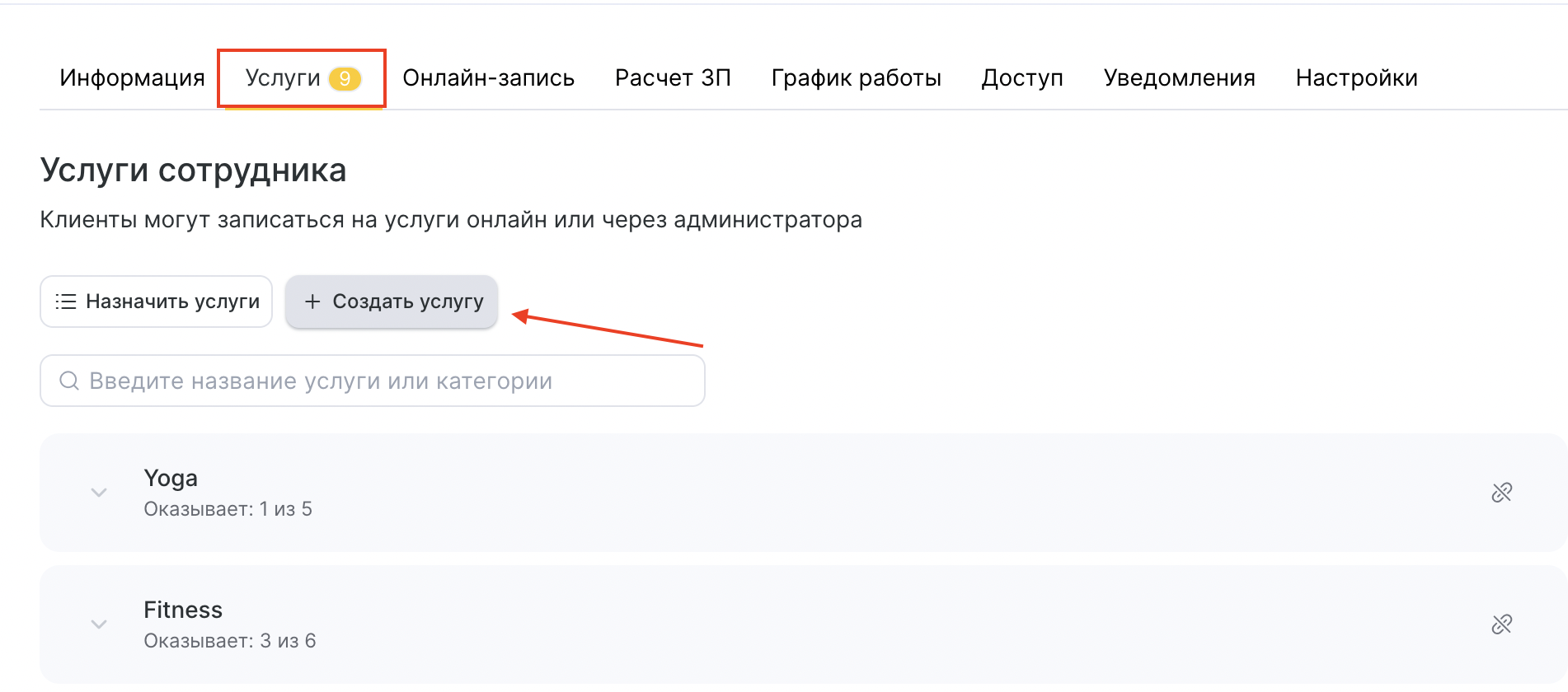Click the Fitness category title
1568x692 pixels.
(x=183, y=610)
